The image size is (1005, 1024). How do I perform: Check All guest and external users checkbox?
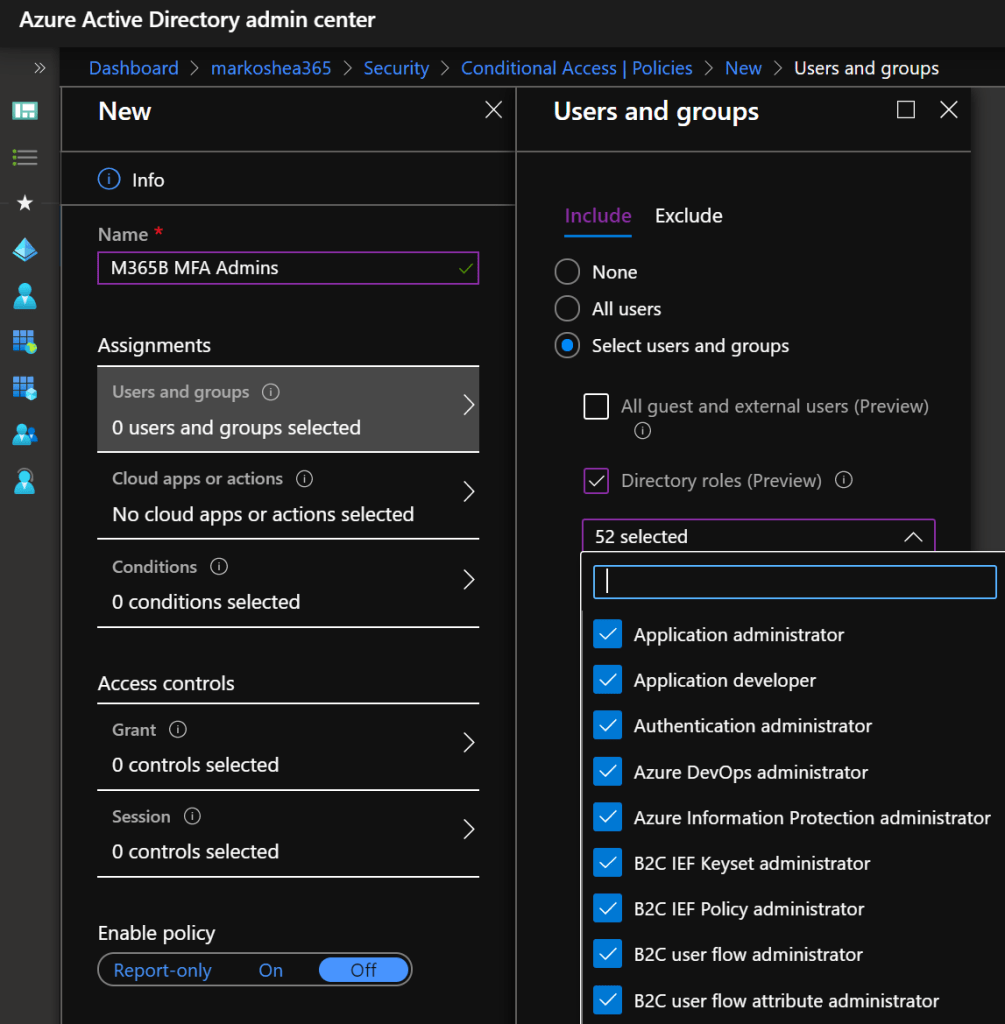(596, 406)
